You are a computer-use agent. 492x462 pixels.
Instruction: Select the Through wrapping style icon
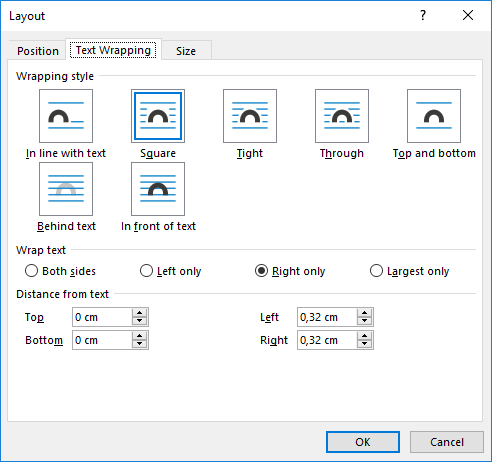point(342,116)
